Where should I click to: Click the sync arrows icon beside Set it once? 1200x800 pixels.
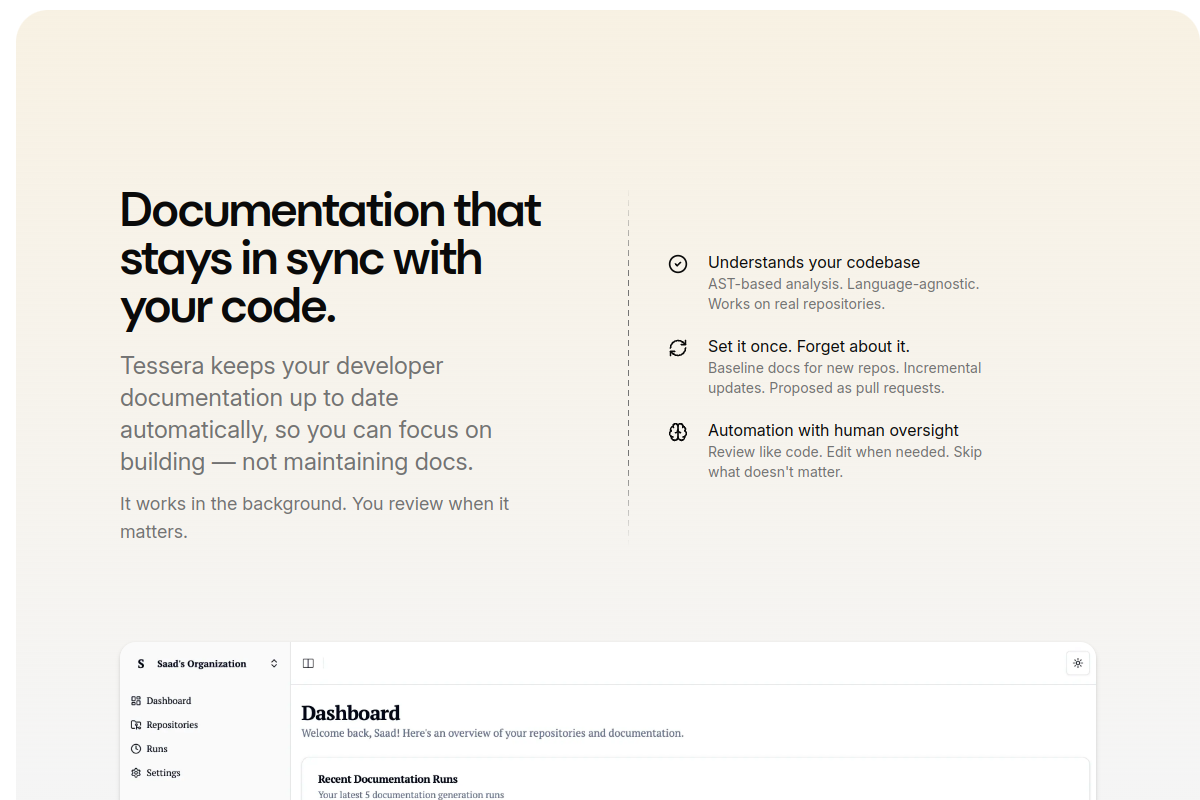678,348
